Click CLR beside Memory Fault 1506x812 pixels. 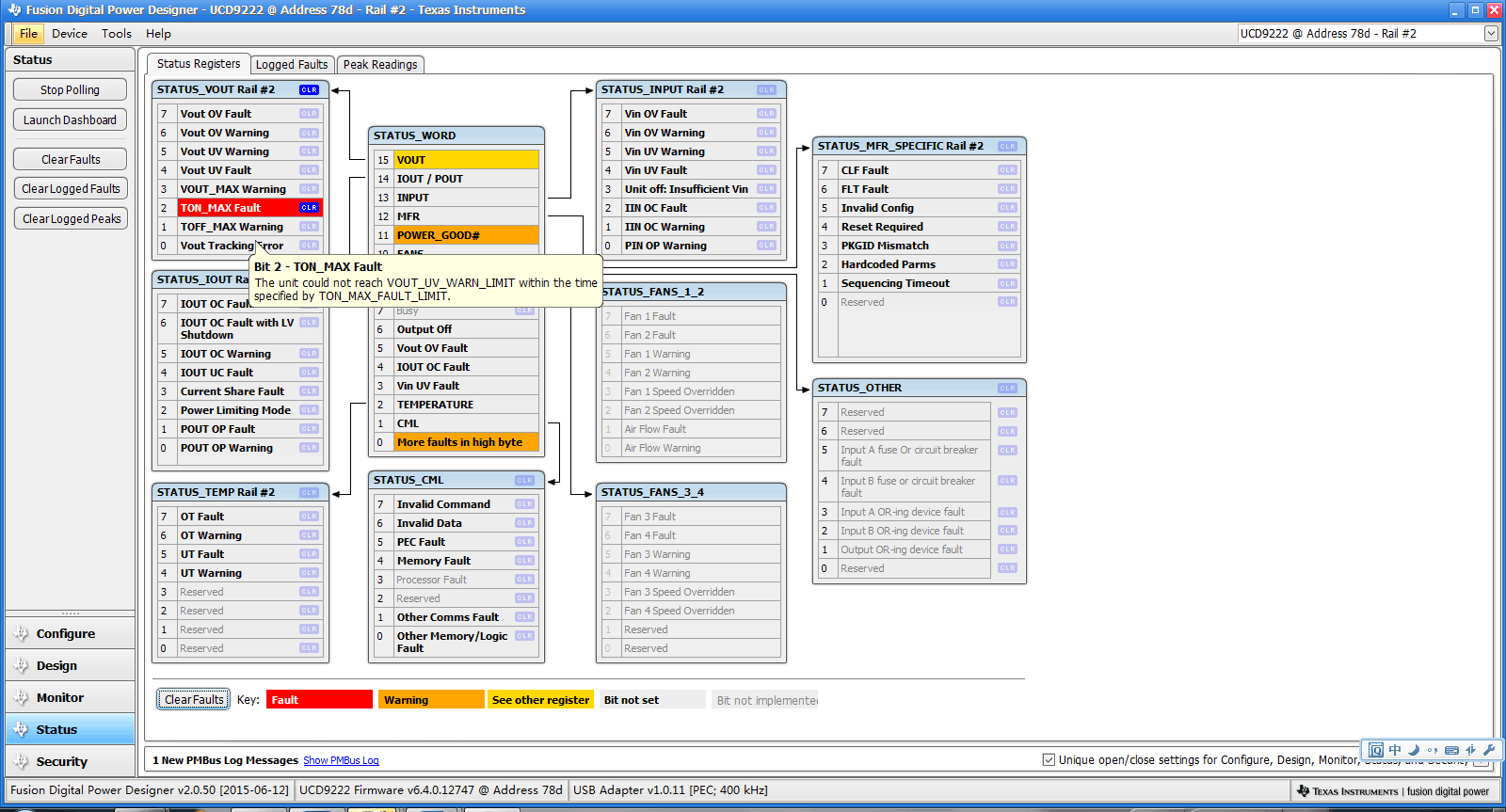pyautogui.click(x=524, y=561)
